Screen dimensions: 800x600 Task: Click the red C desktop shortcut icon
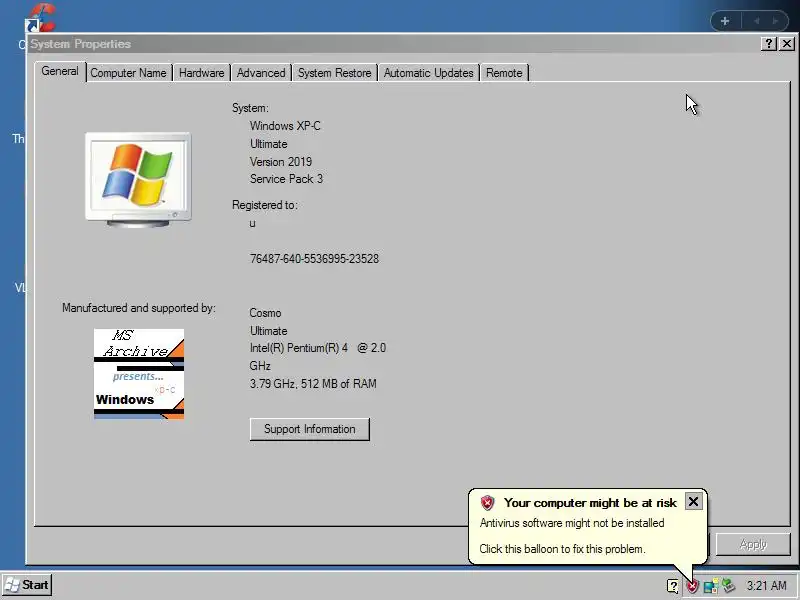point(40,16)
